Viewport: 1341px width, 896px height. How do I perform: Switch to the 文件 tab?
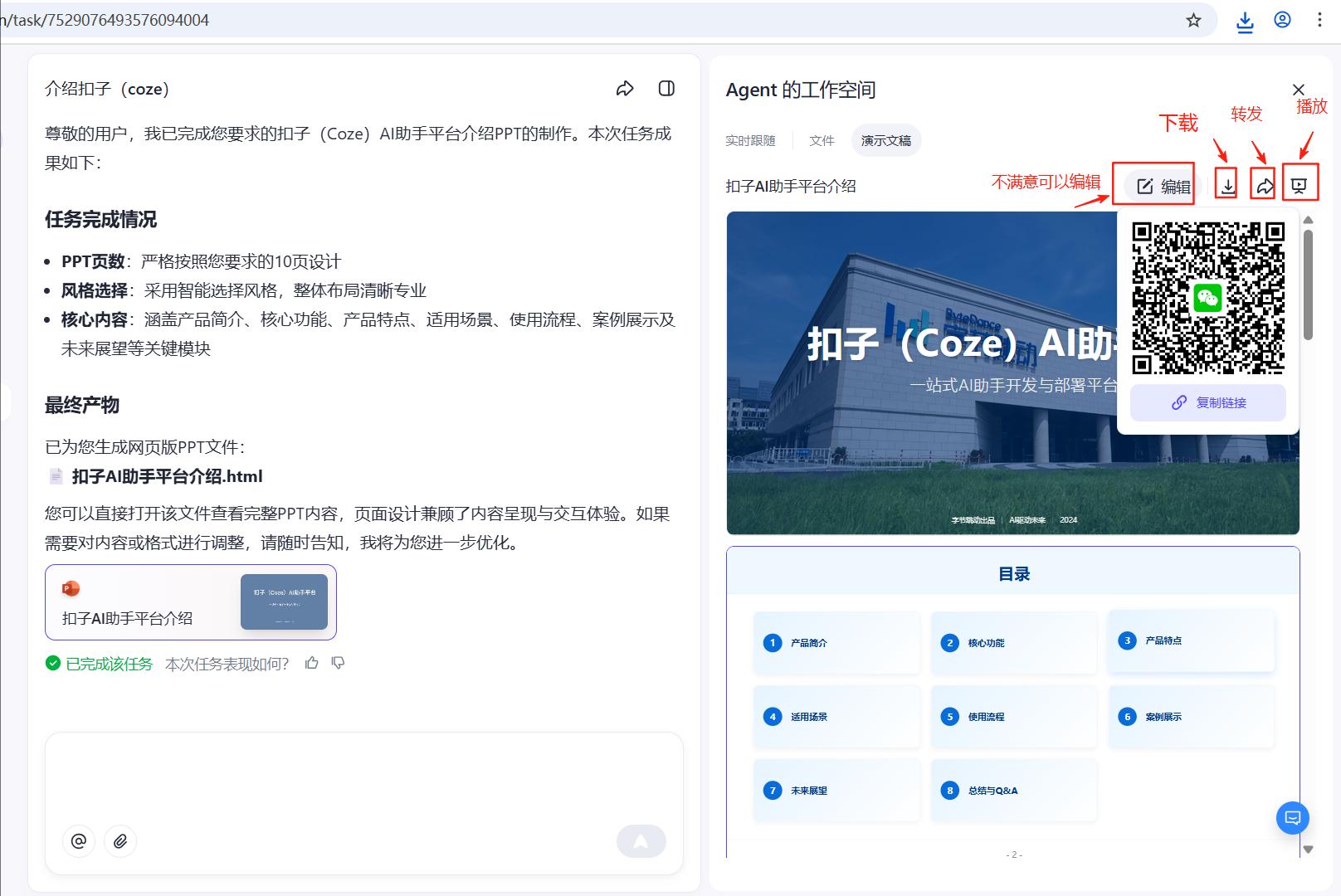click(x=822, y=140)
